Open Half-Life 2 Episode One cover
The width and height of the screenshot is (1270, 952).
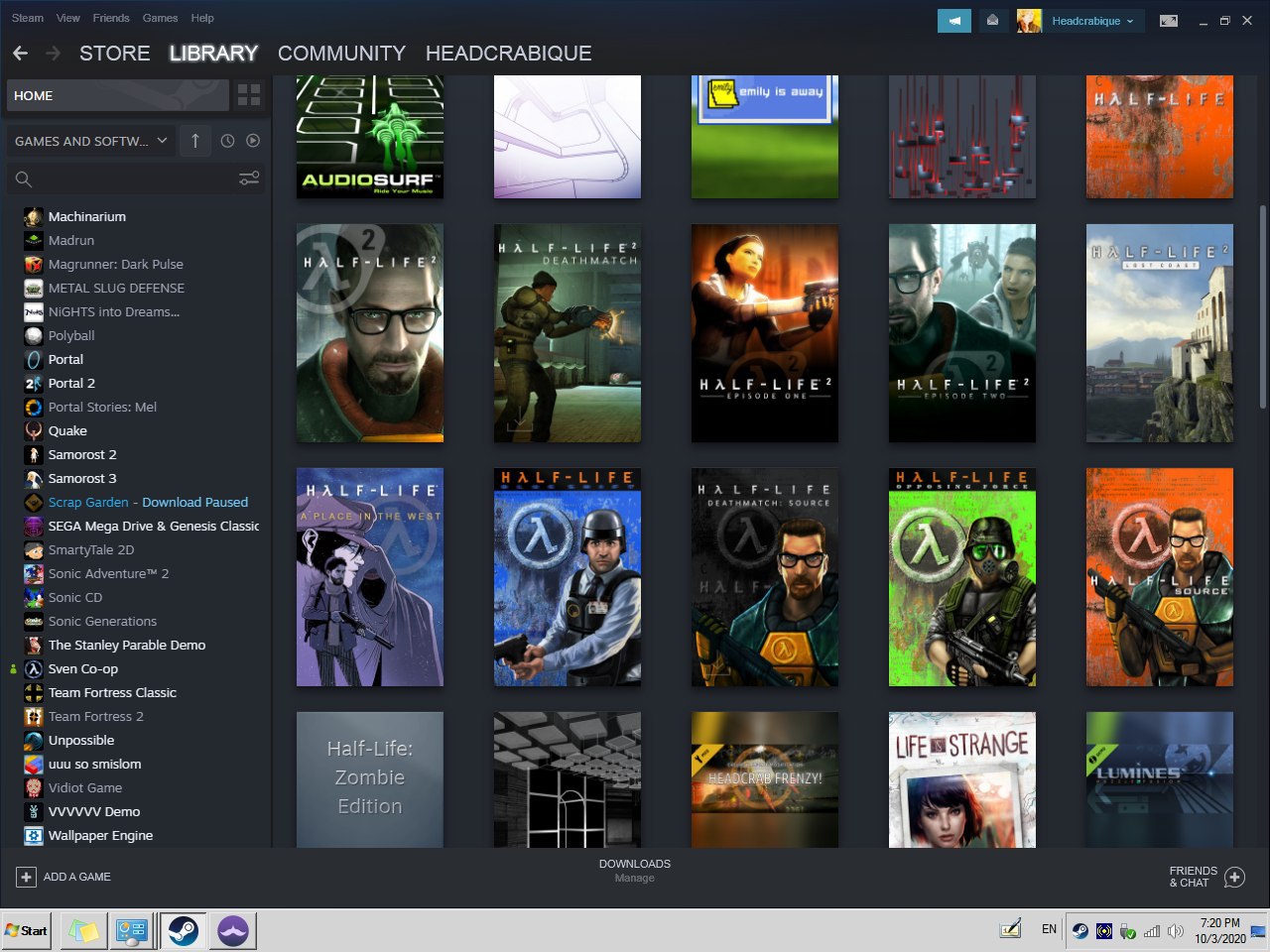tap(765, 333)
